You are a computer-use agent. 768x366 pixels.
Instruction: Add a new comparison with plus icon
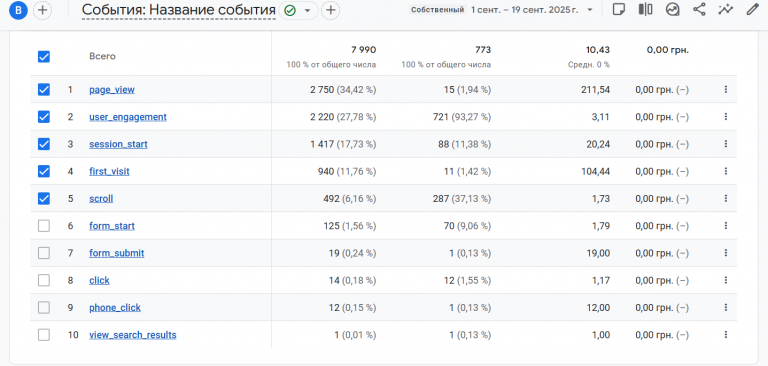[43, 10]
